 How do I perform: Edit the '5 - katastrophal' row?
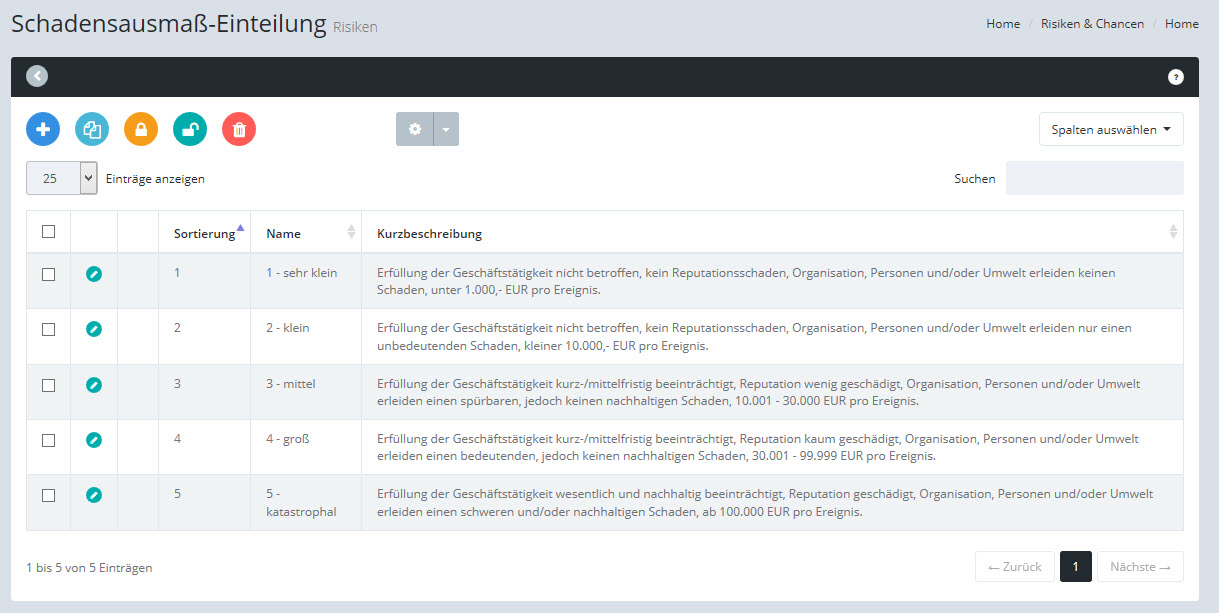click(x=94, y=494)
